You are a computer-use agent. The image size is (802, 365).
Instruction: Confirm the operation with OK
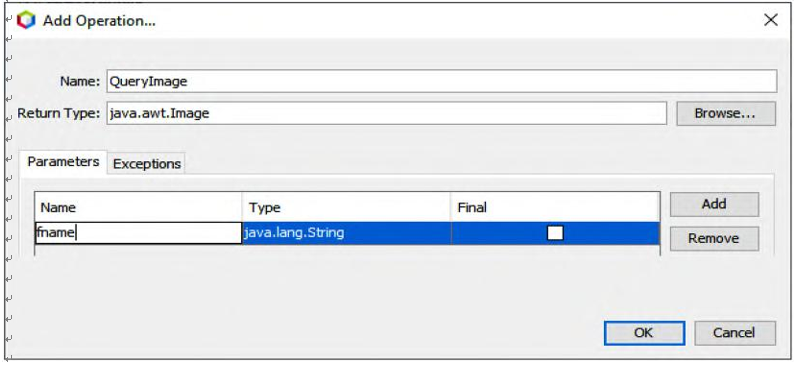pyautogui.click(x=644, y=333)
